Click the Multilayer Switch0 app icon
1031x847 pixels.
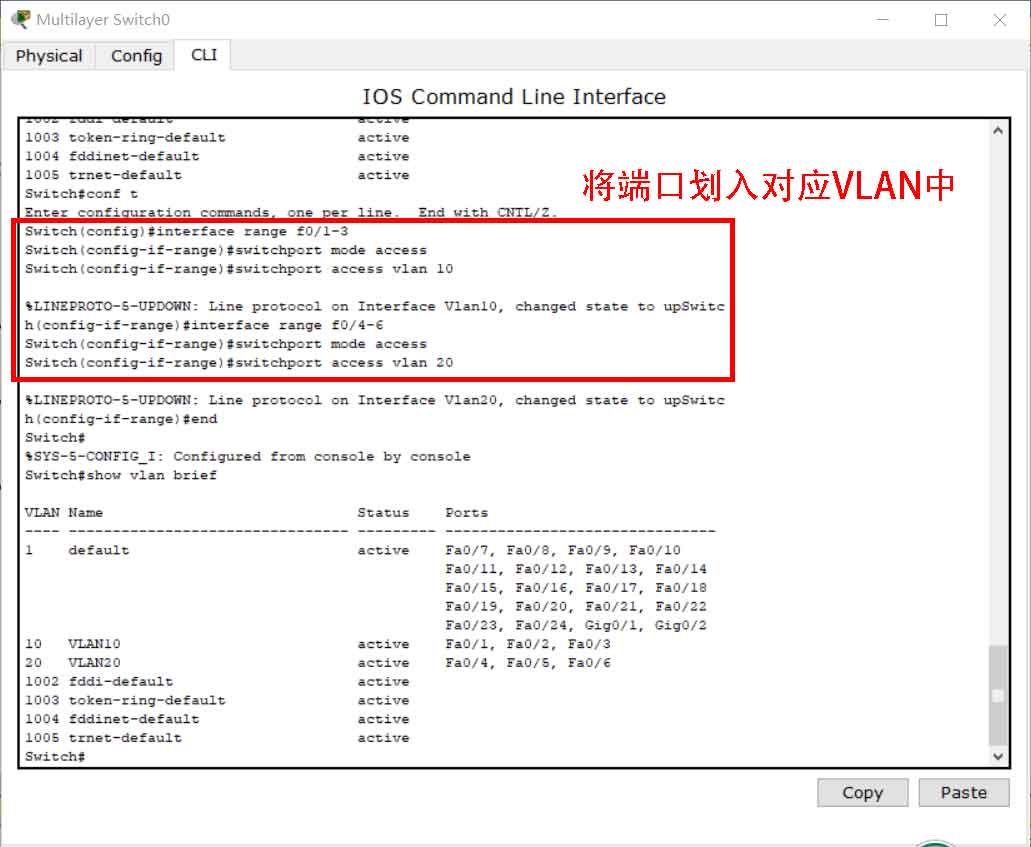(x=20, y=20)
